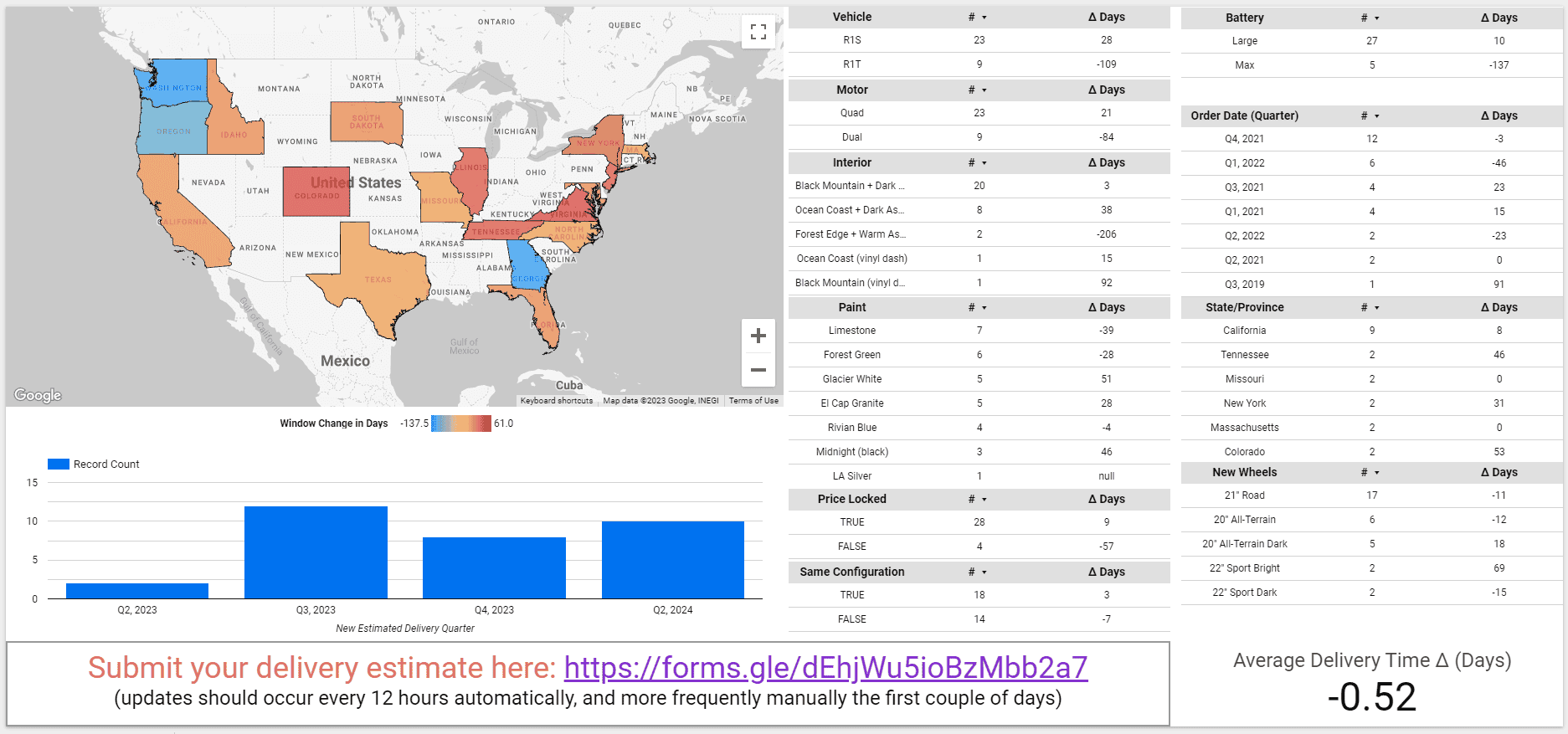This screenshot has width=1568, height=734.
Task: Select the R1S vehicle row
Action: [x=979, y=40]
